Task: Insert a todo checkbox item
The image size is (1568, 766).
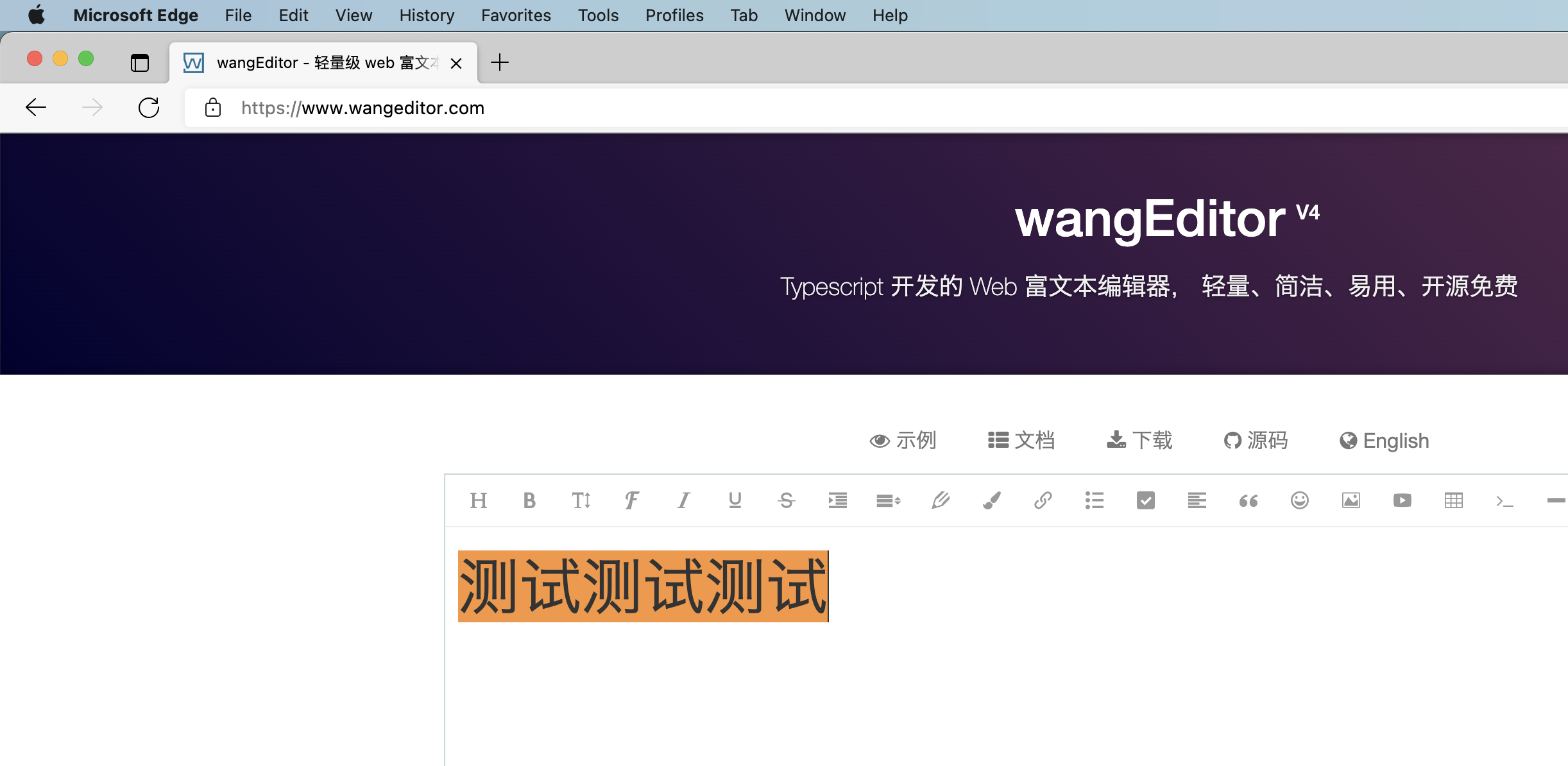Action: [1146, 500]
